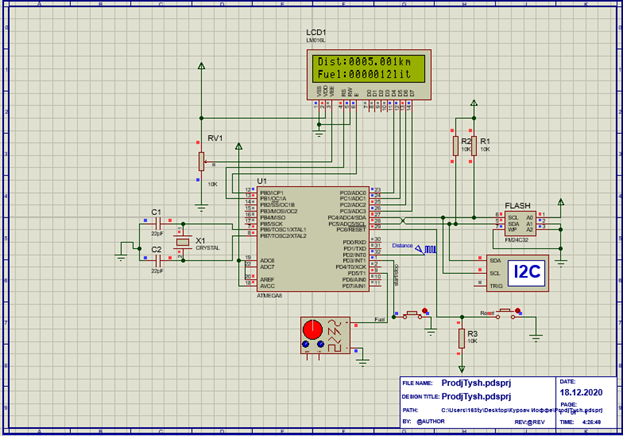Click ground symbol below RV1 potentiometer
623x436 pixels.
point(201,207)
